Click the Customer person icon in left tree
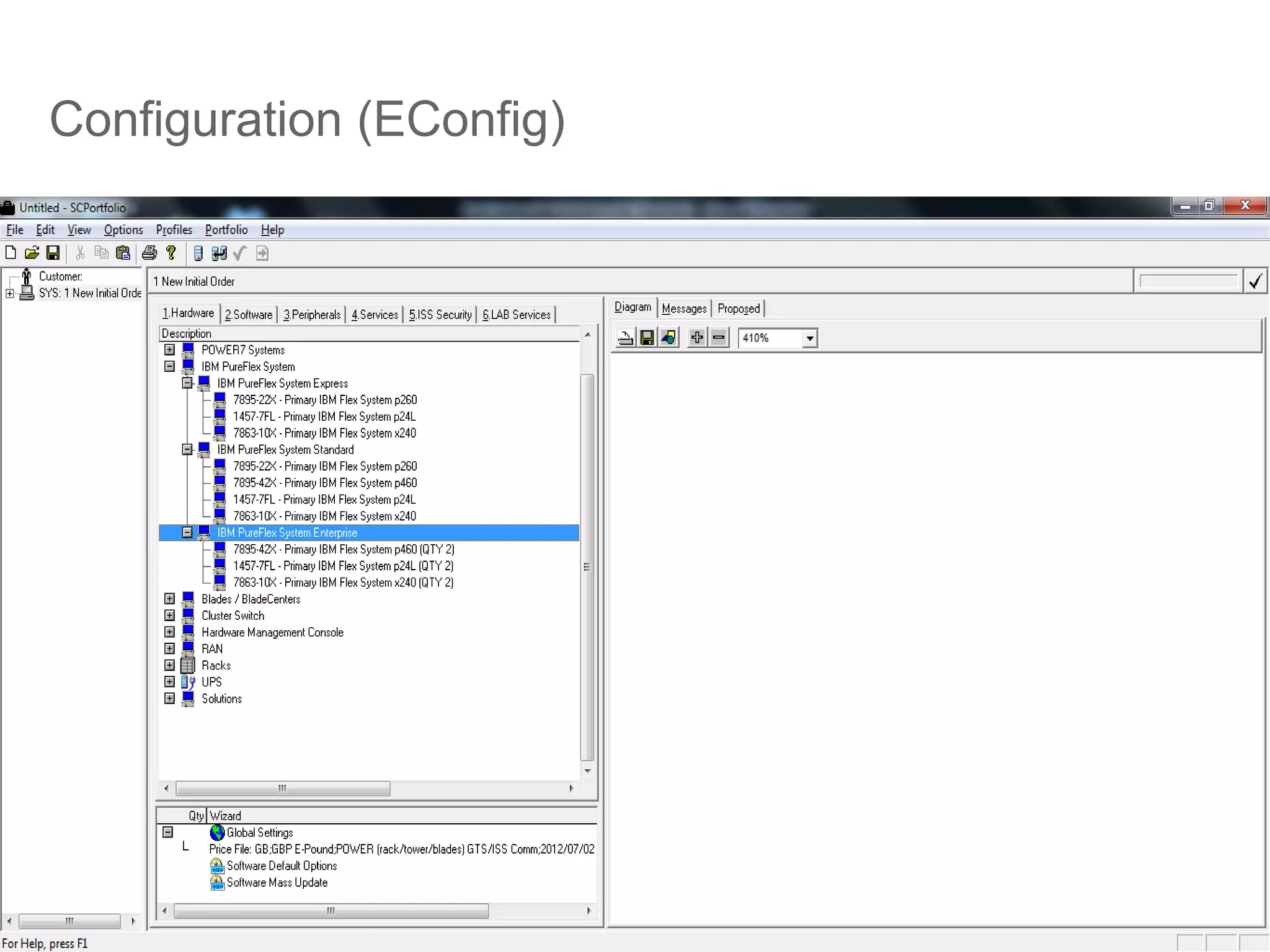Viewport: 1270px width, 952px height. (x=27, y=276)
